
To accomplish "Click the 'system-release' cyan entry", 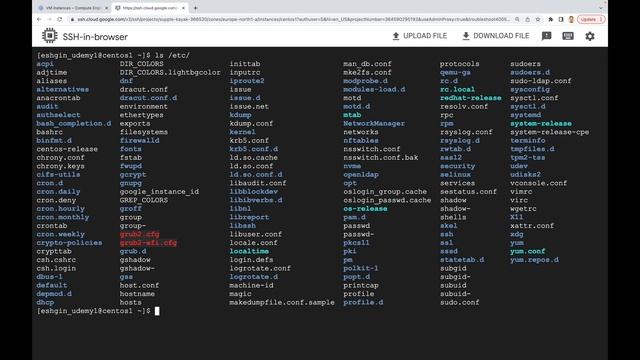I will pos(541,124).
